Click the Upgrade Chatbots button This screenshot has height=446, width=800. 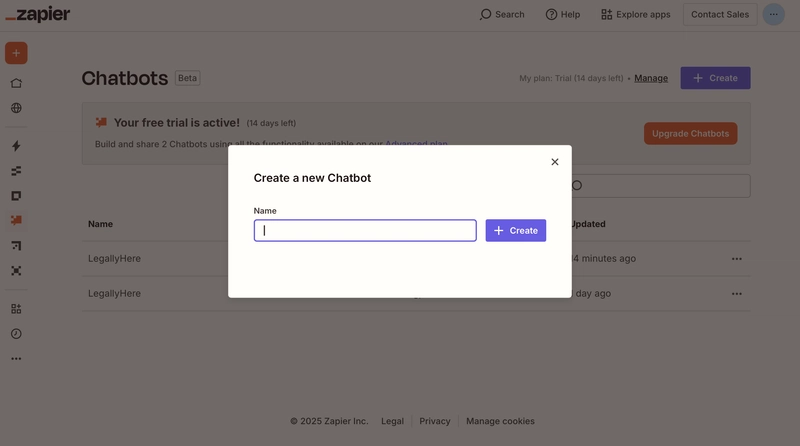pos(690,134)
